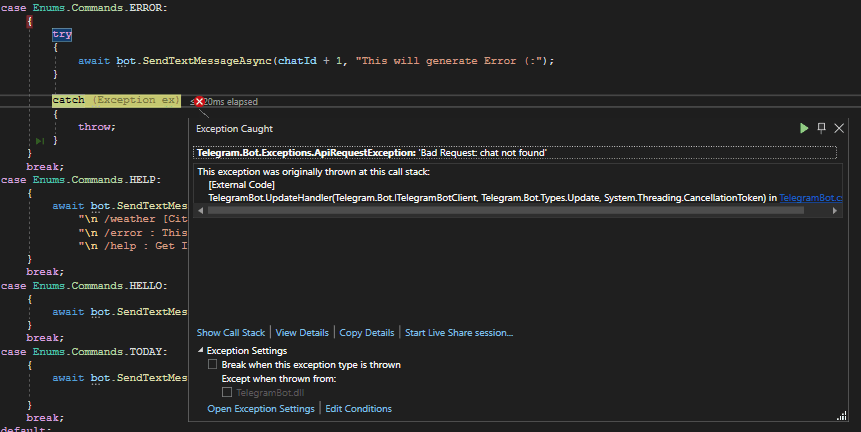Viewport: 861px width, 432px height.
Task: Click the [External Code] stack line
Action: pyautogui.click(x=241, y=185)
